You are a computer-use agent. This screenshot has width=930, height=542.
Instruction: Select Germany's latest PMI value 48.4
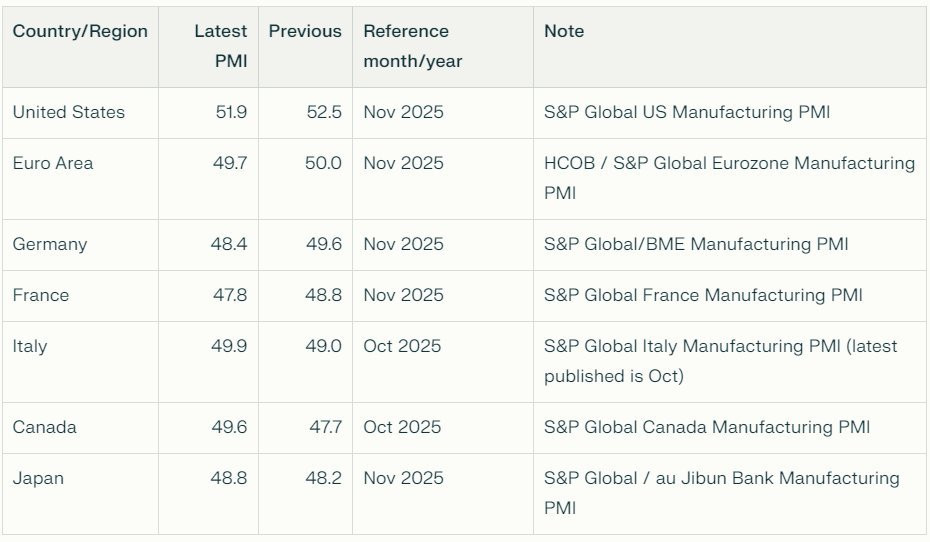230,244
